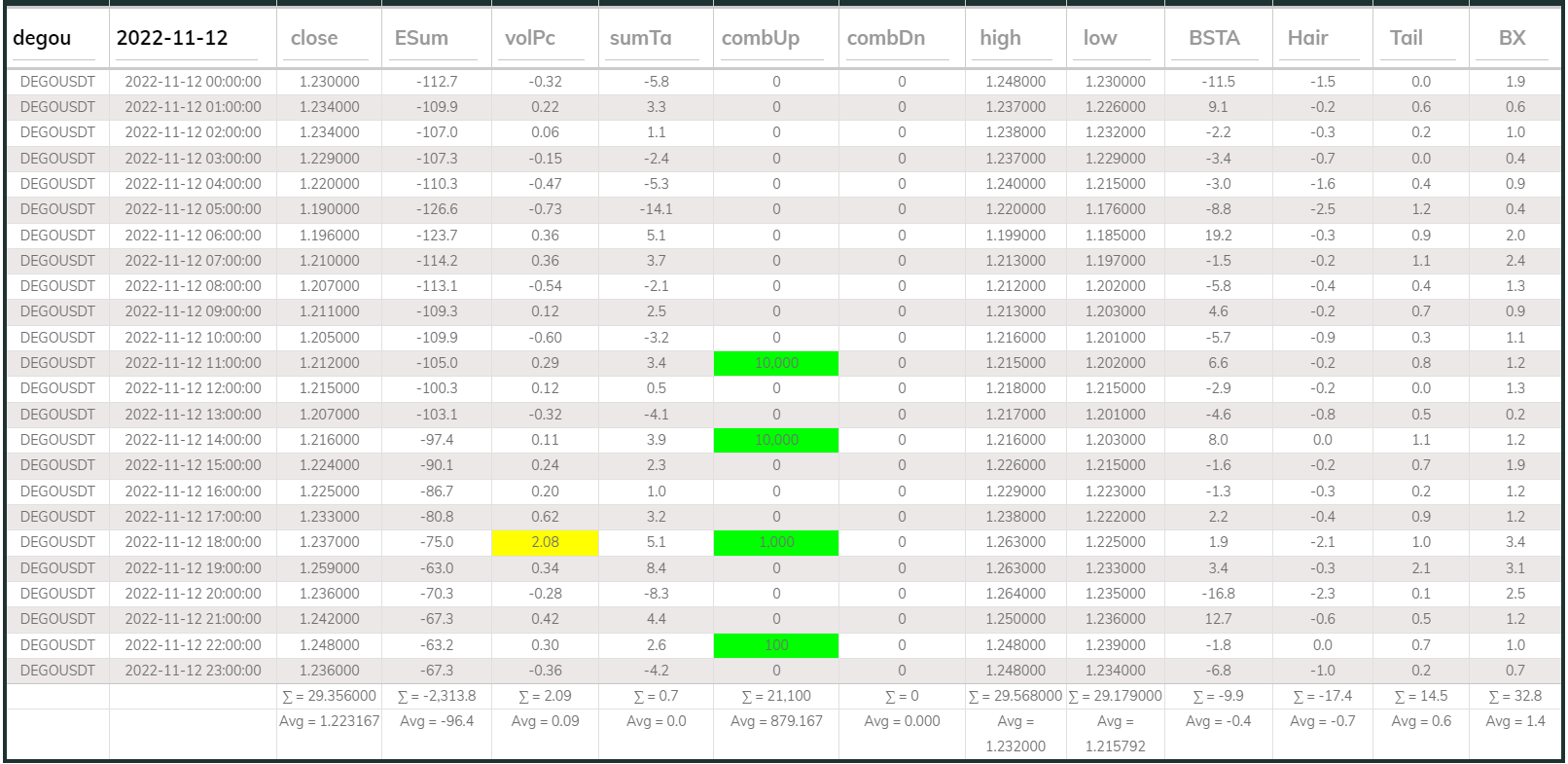This screenshot has height=764, width=1568.
Task: Click the combUp sum total 21,100
Action: (x=775, y=696)
